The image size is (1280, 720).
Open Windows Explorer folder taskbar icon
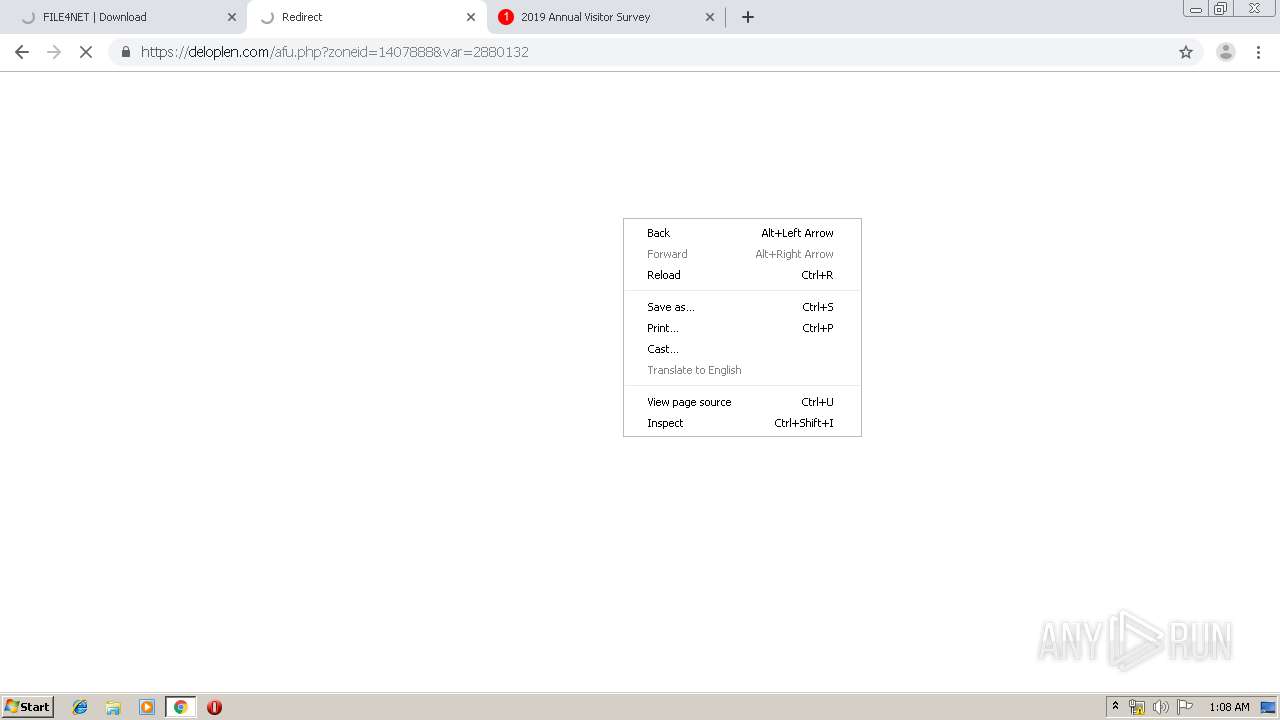pos(113,707)
